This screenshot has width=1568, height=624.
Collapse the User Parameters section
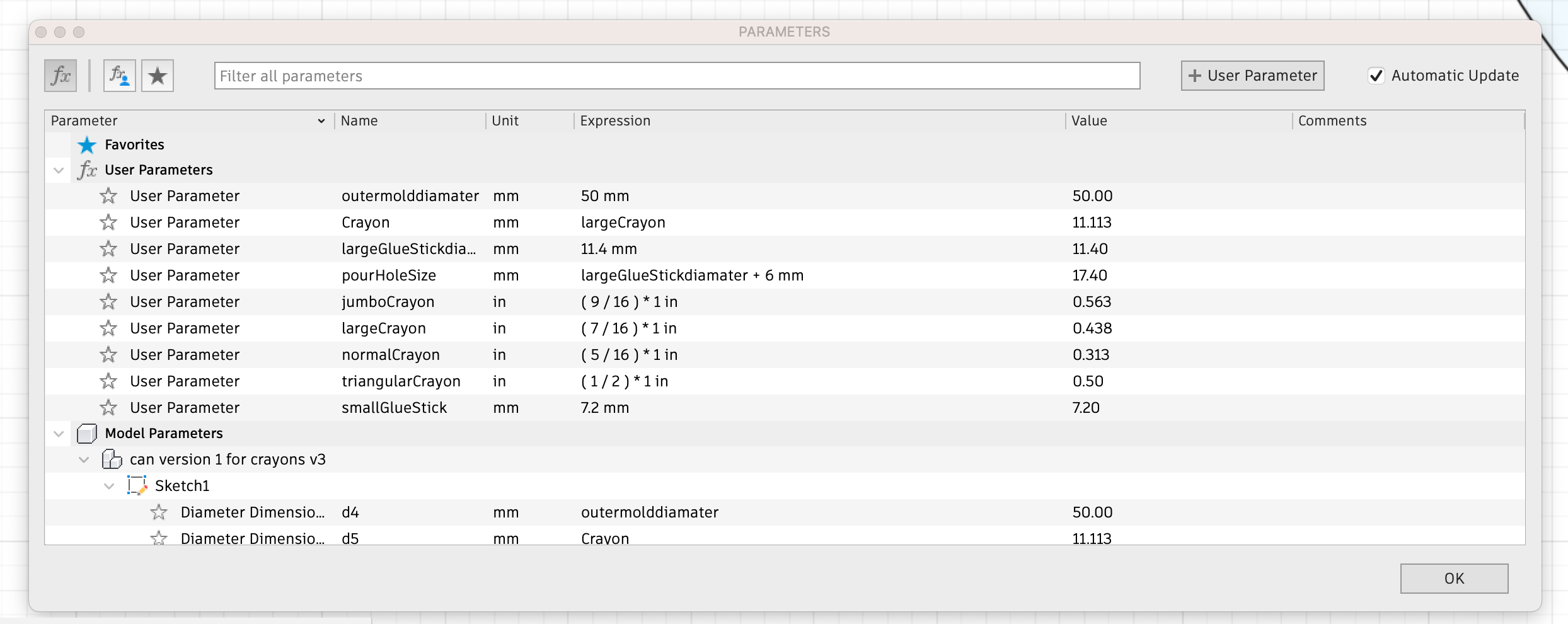click(58, 169)
